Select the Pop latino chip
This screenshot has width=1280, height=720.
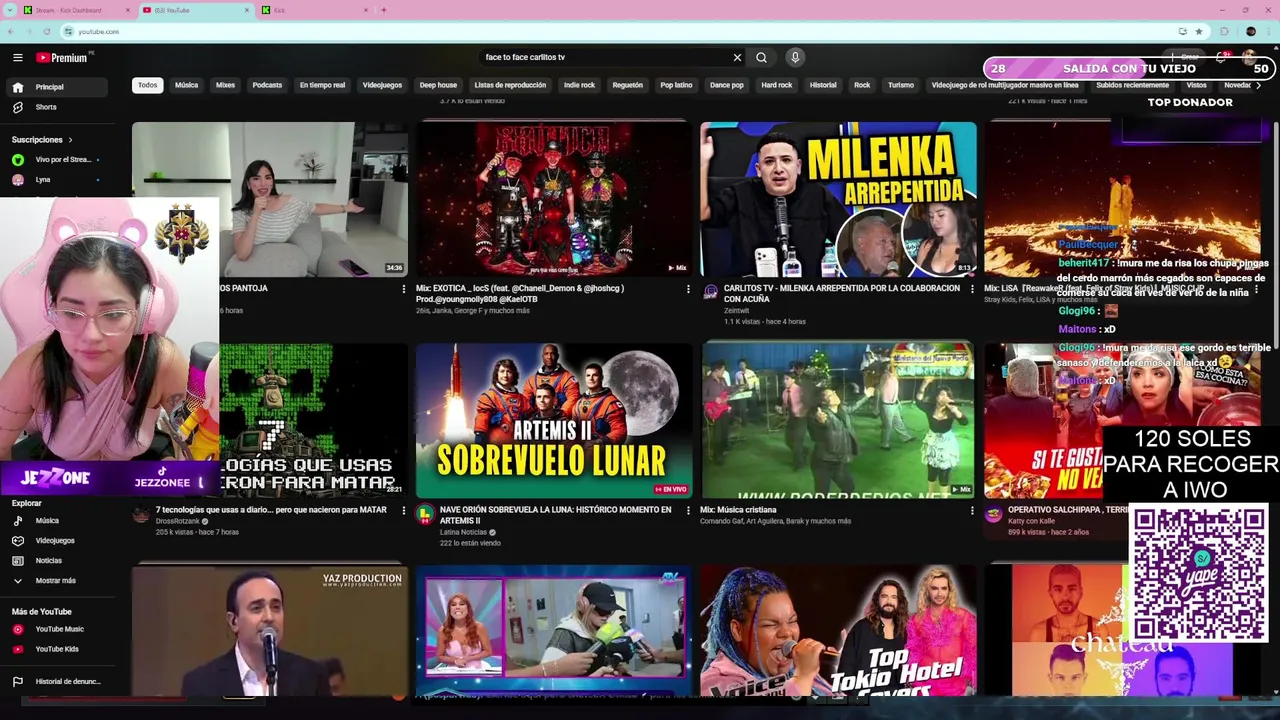(676, 85)
